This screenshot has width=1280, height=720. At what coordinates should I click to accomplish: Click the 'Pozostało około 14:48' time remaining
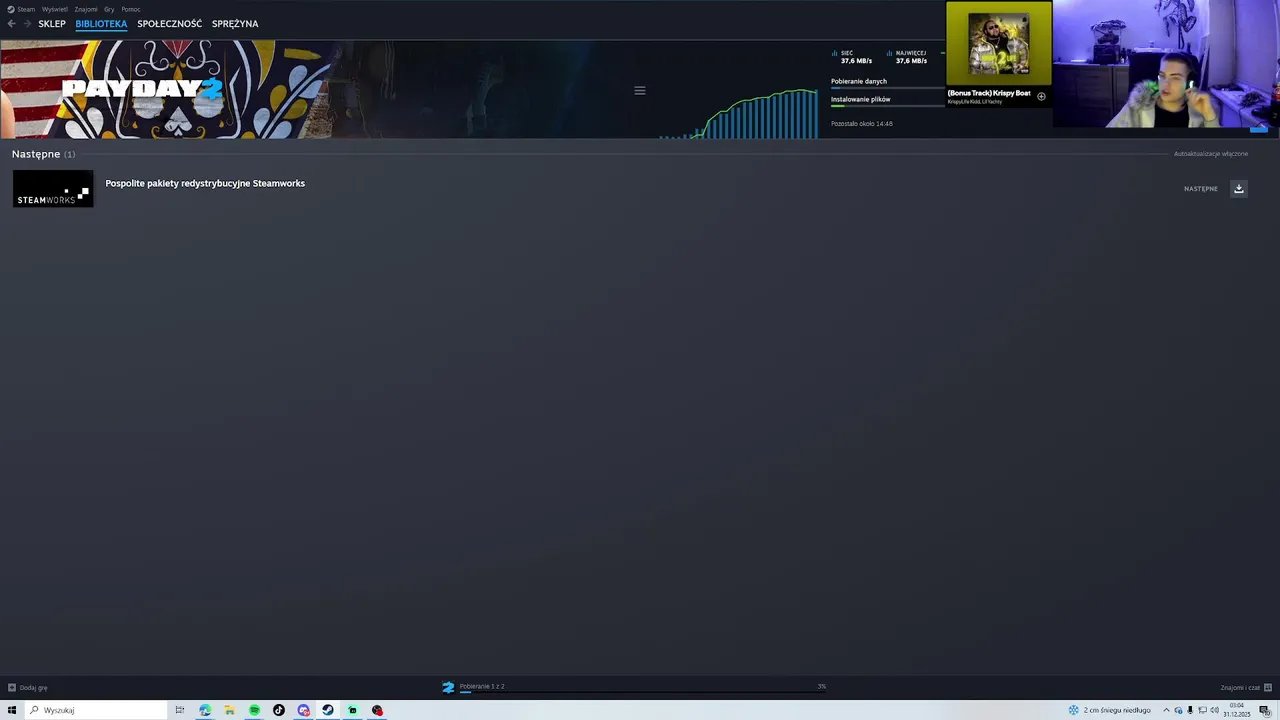click(862, 124)
